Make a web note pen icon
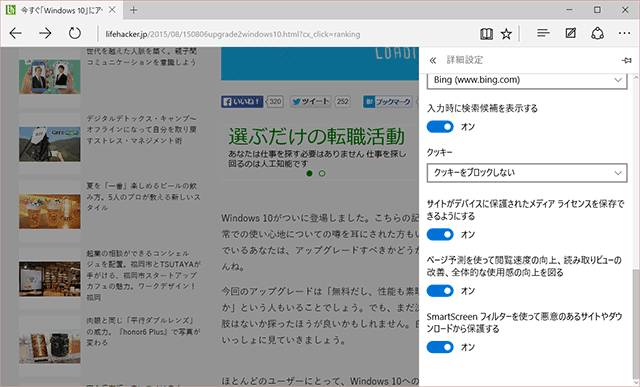 coord(571,33)
